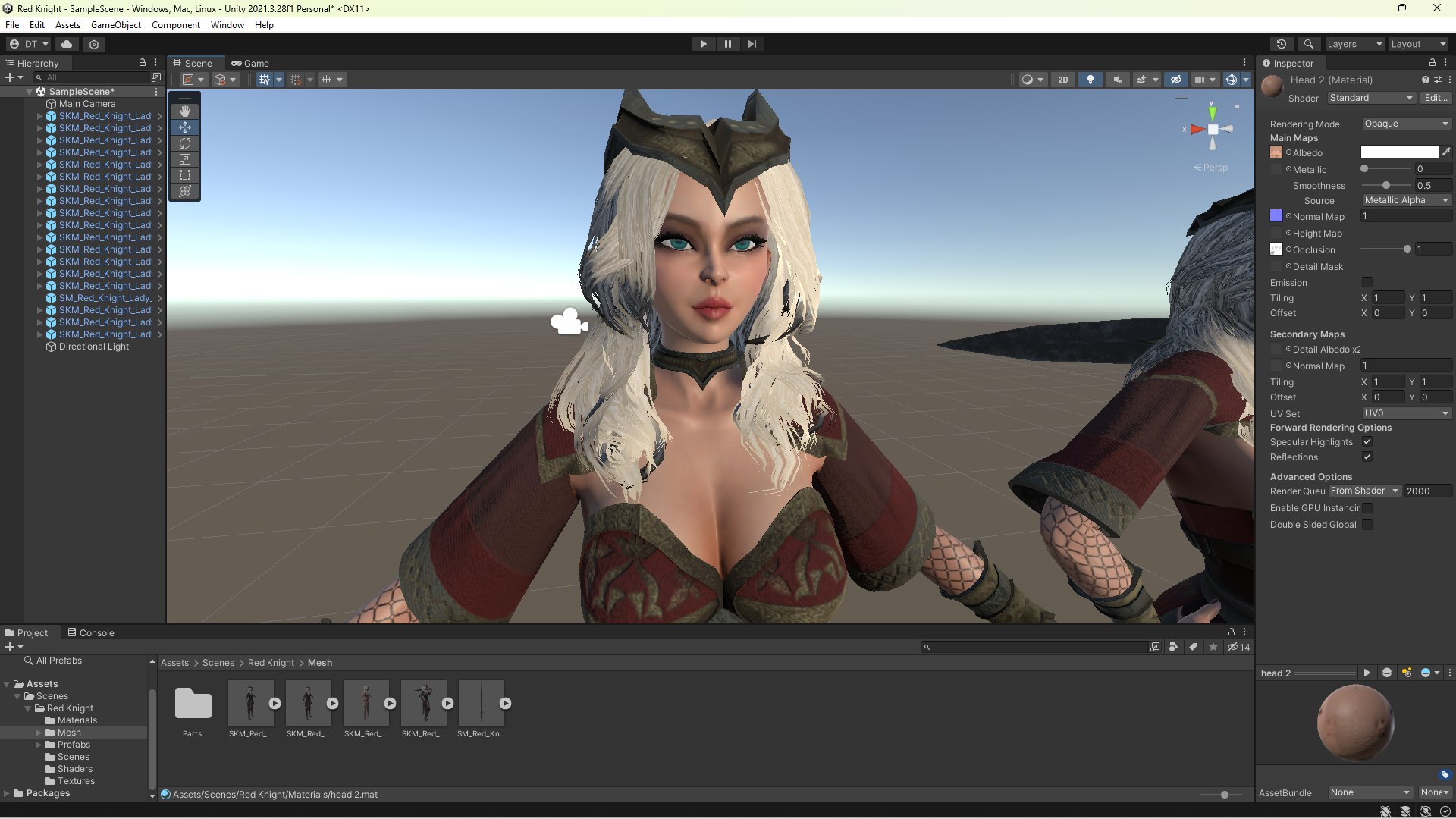The height and width of the screenshot is (819, 1456).
Task: Select Main Camera in Hierarchy
Action: pos(87,104)
